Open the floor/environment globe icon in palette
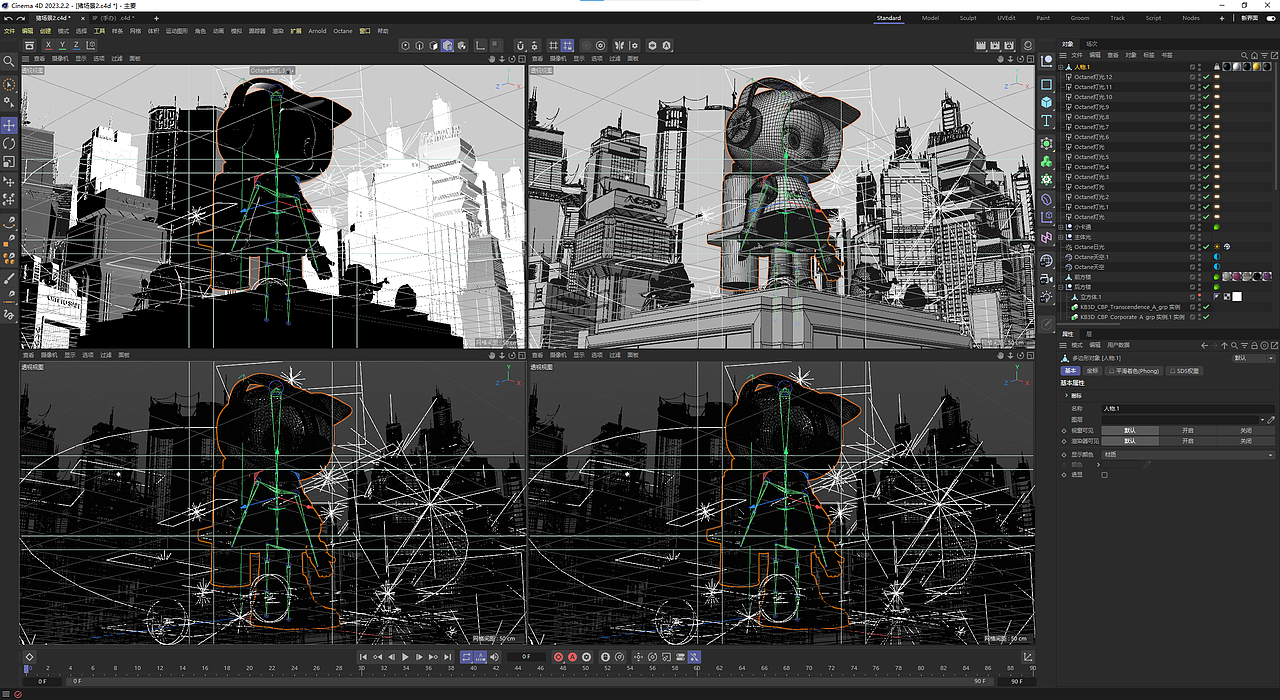The height and width of the screenshot is (700, 1280). click(x=1046, y=260)
